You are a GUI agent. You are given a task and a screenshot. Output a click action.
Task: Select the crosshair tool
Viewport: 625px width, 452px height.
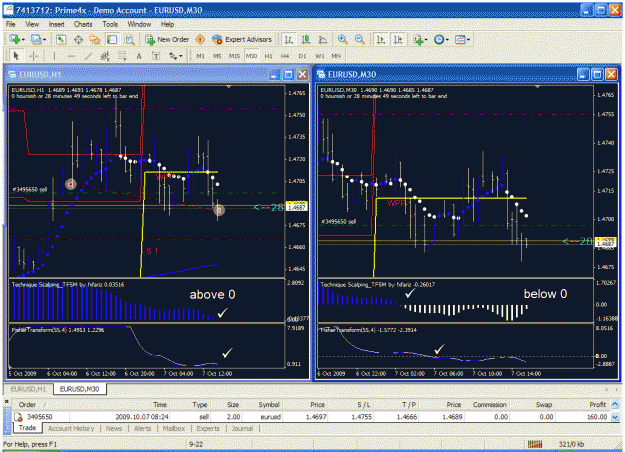click(34, 56)
